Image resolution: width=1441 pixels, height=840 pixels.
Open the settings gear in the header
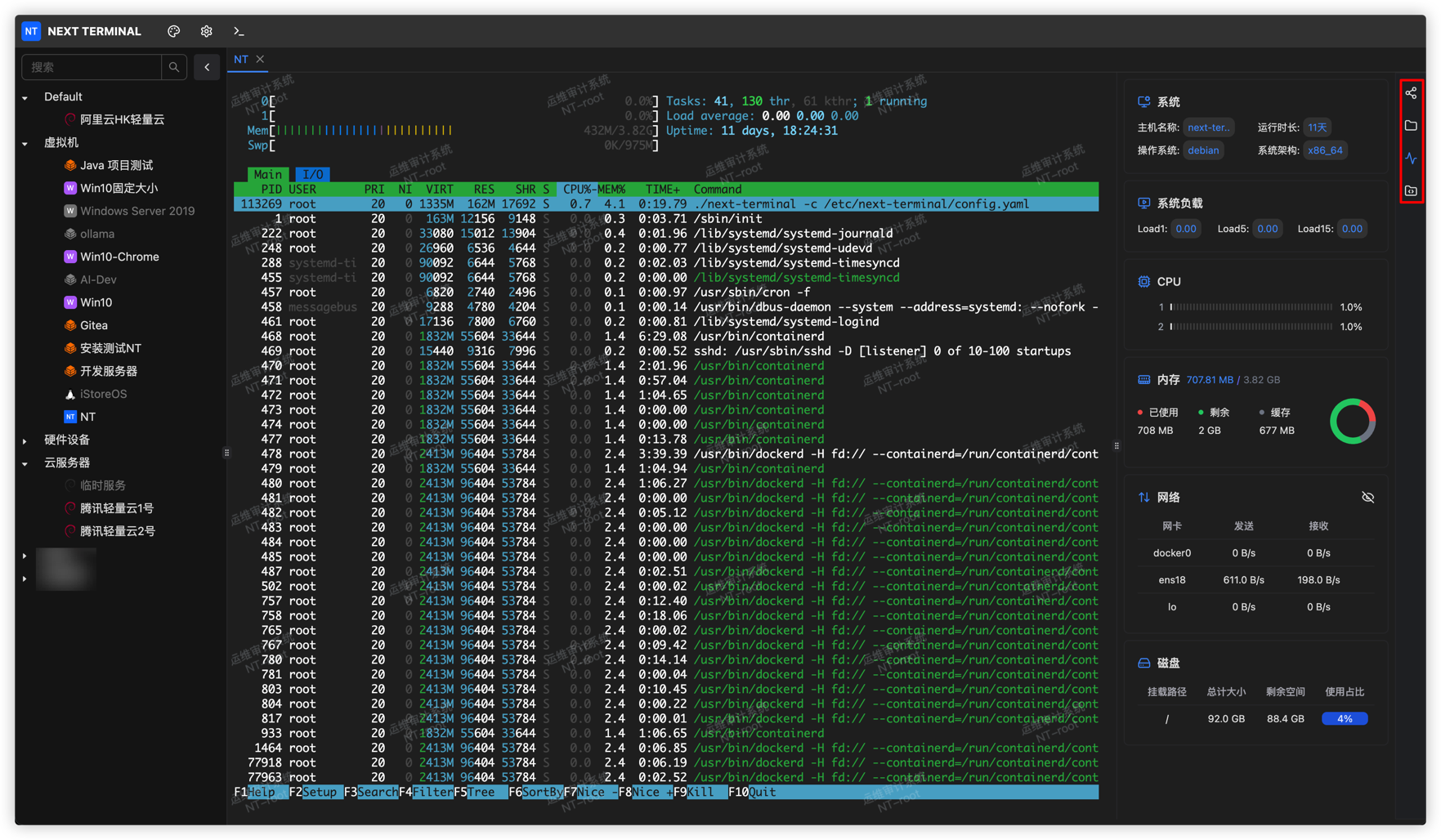206,31
